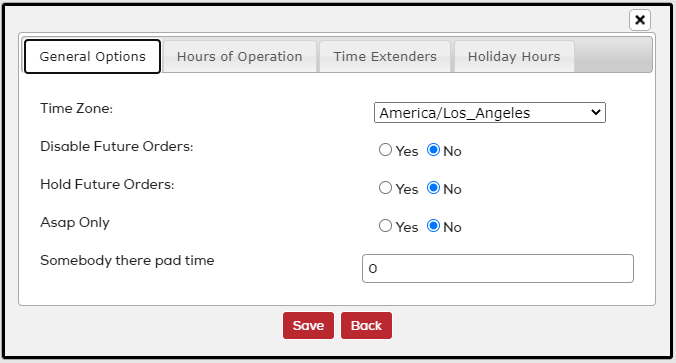The image size is (676, 363).
Task: Set Disable Future Orders to No
Action: click(x=433, y=150)
